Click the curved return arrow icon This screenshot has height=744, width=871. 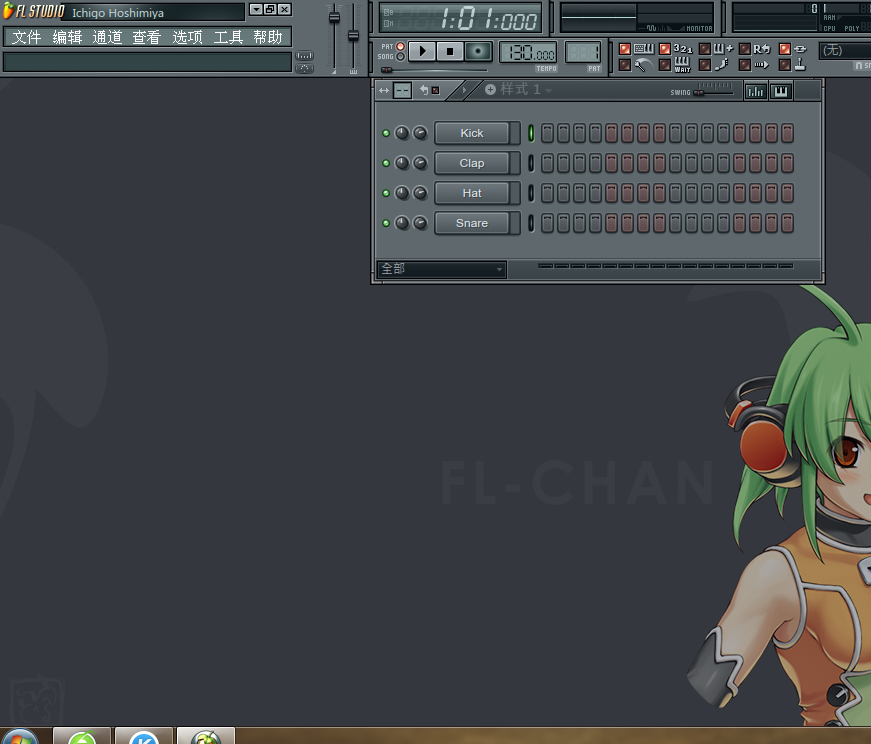424,90
